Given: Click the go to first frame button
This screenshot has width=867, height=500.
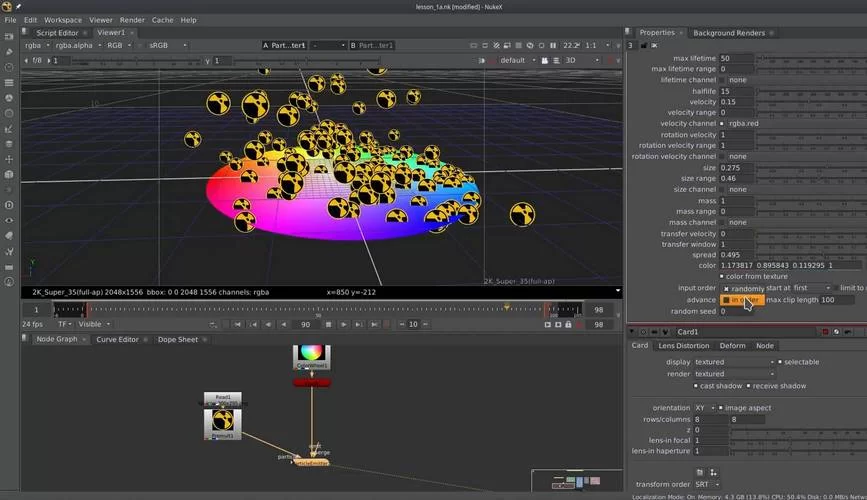Looking at the screenshot, I should [x=238, y=325].
